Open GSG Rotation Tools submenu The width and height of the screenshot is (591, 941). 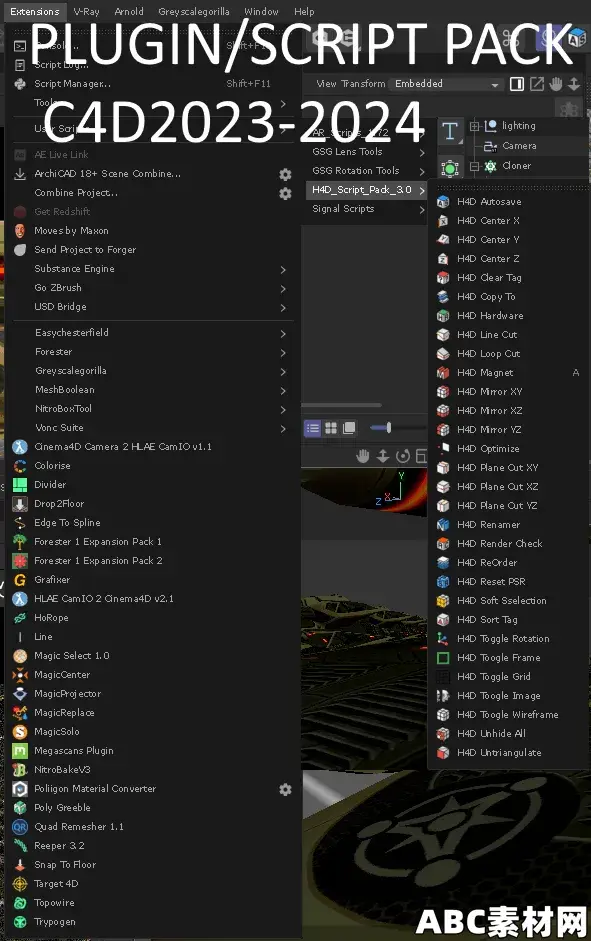(x=367, y=170)
